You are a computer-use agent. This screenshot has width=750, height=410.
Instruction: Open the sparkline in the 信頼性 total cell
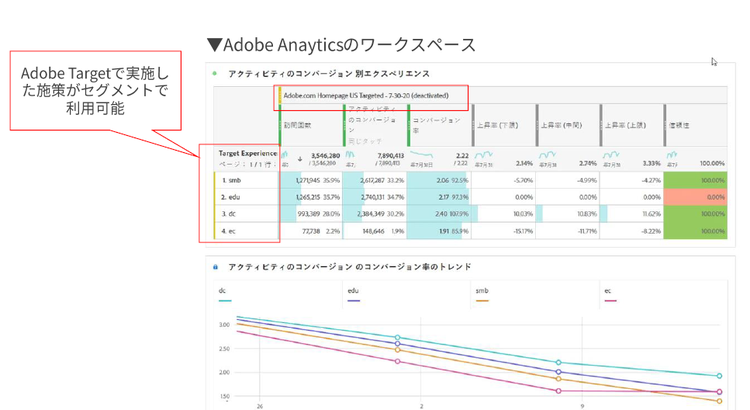672,155
